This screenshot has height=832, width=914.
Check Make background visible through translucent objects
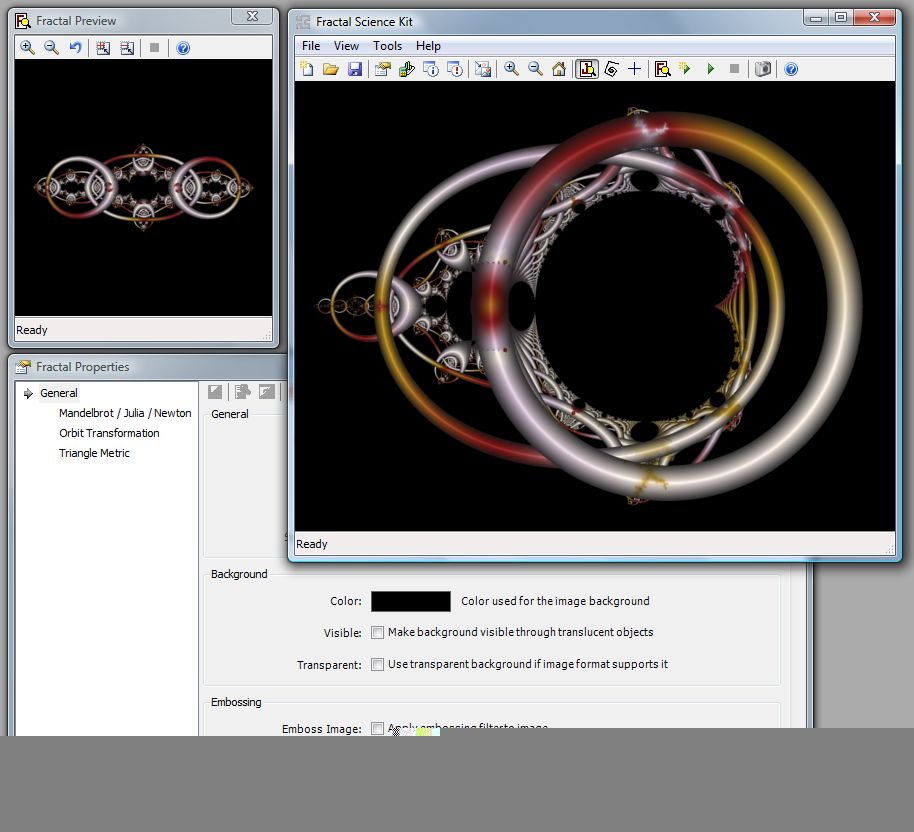pos(378,632)
